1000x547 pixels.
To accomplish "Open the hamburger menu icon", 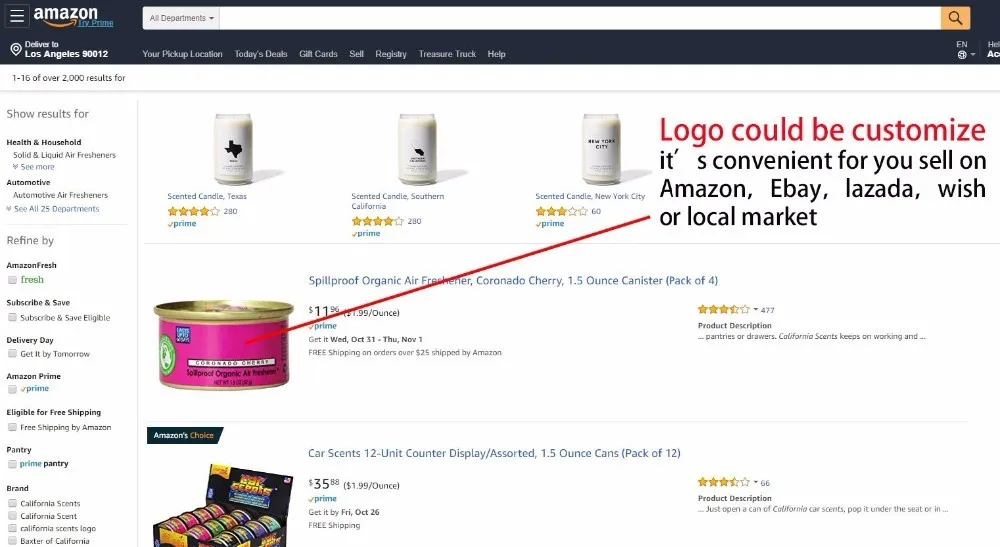I will (x=17, y=16).
